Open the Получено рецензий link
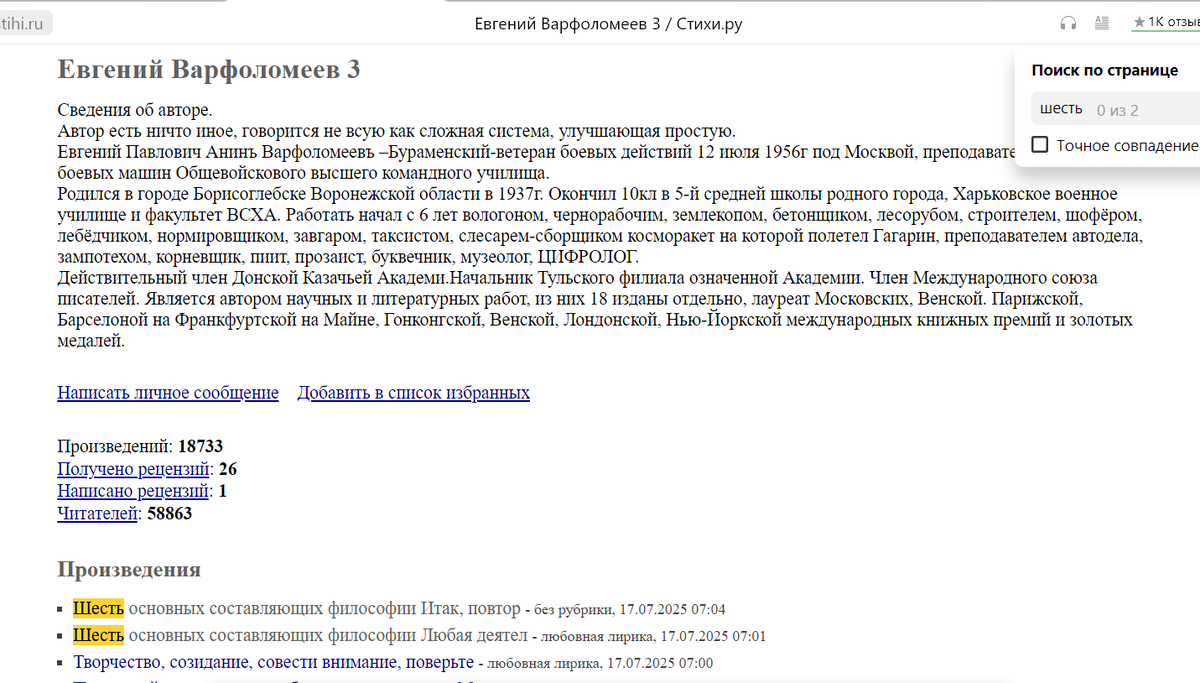Screen dimensions: 1200x683 click(x=134, y=469)
